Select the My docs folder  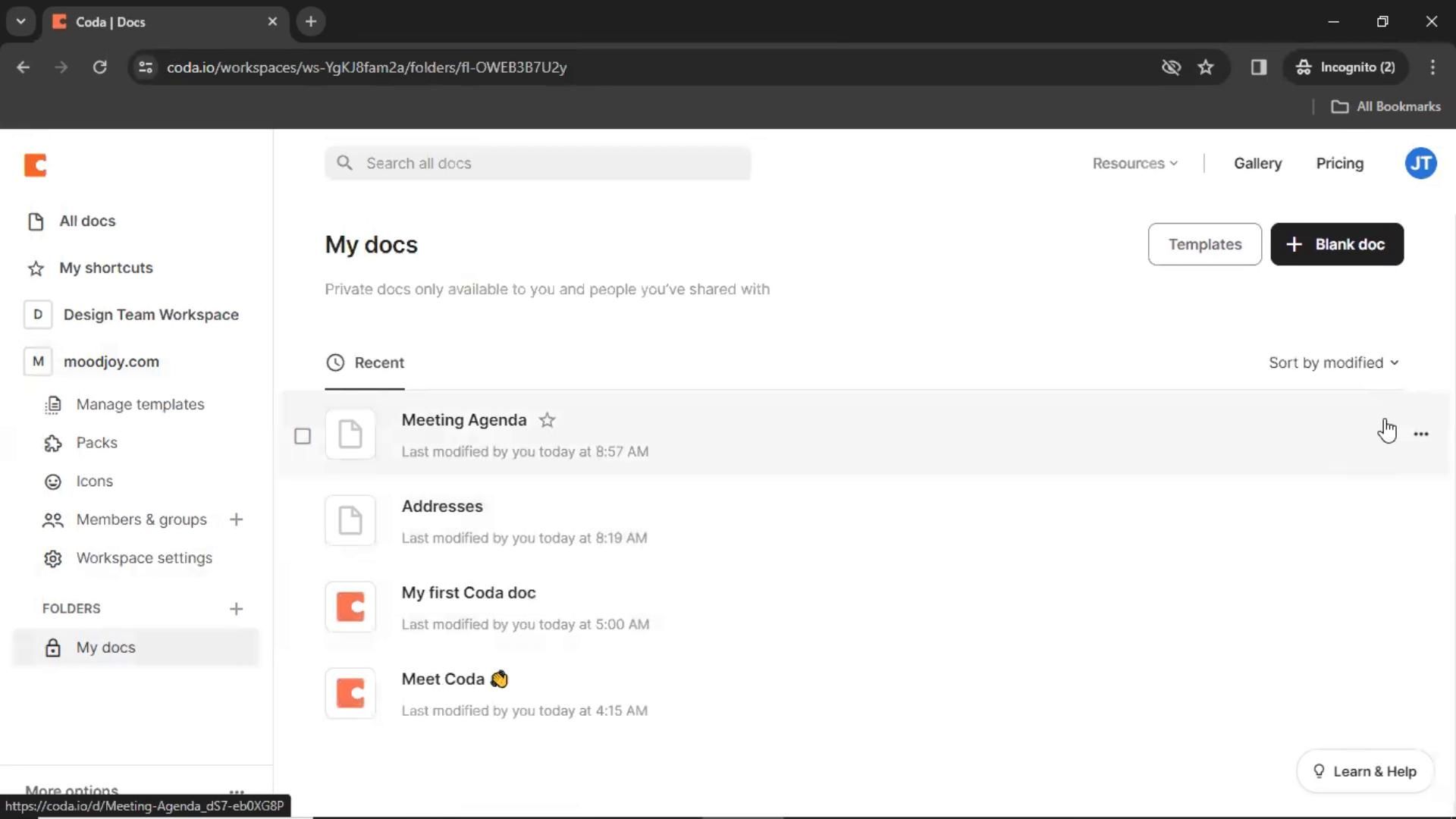tap(136, 648)
